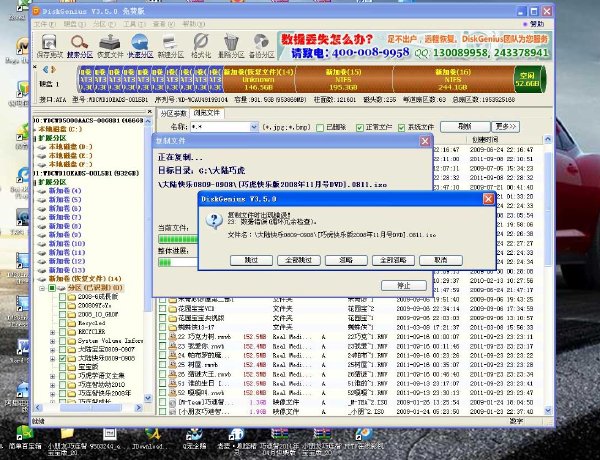The height and width of the screenshot is (460, 600).
Task: Click the tree panel horizontal scrollbar
Action: pyautogui.click(x=88, y=408)
